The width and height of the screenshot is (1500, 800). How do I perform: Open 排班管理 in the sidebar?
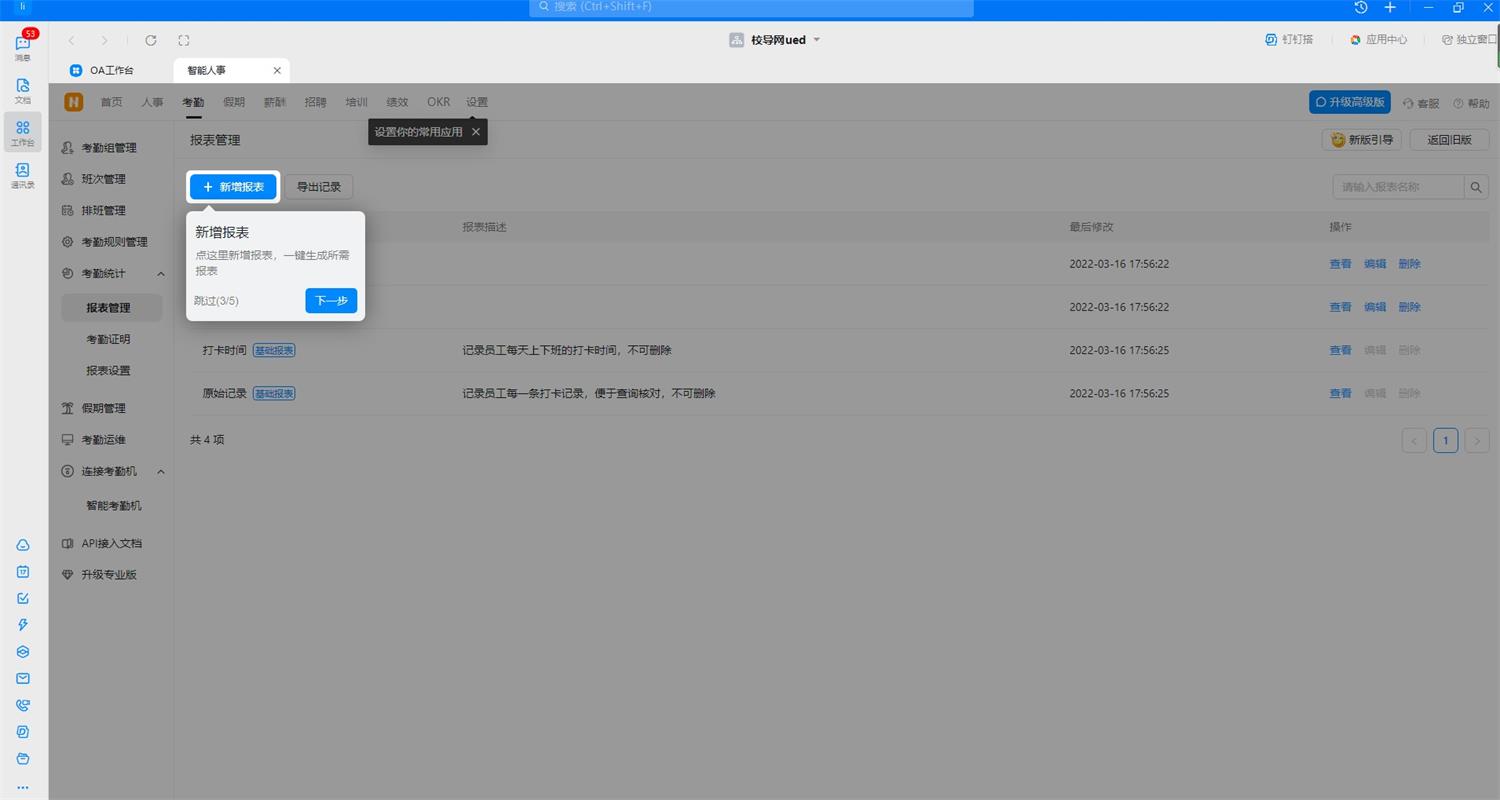(104, 211)
